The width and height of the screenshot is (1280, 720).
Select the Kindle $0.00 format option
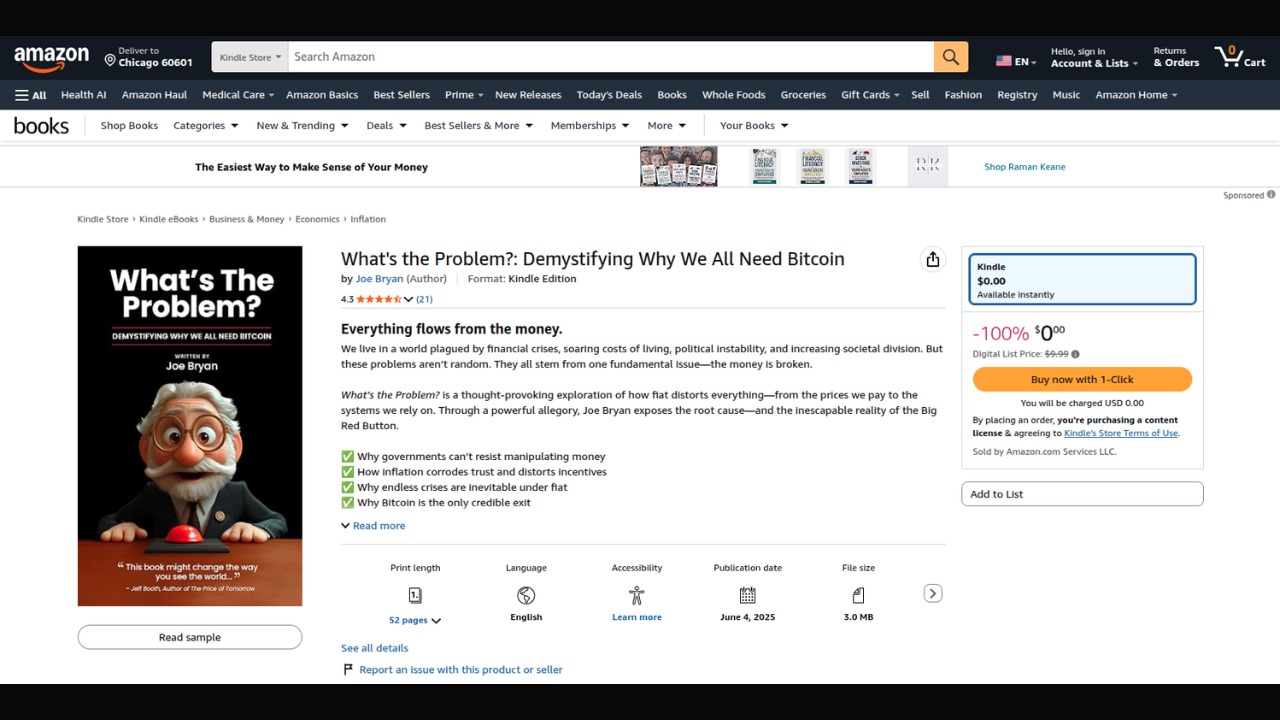(x=1082, y=279)
